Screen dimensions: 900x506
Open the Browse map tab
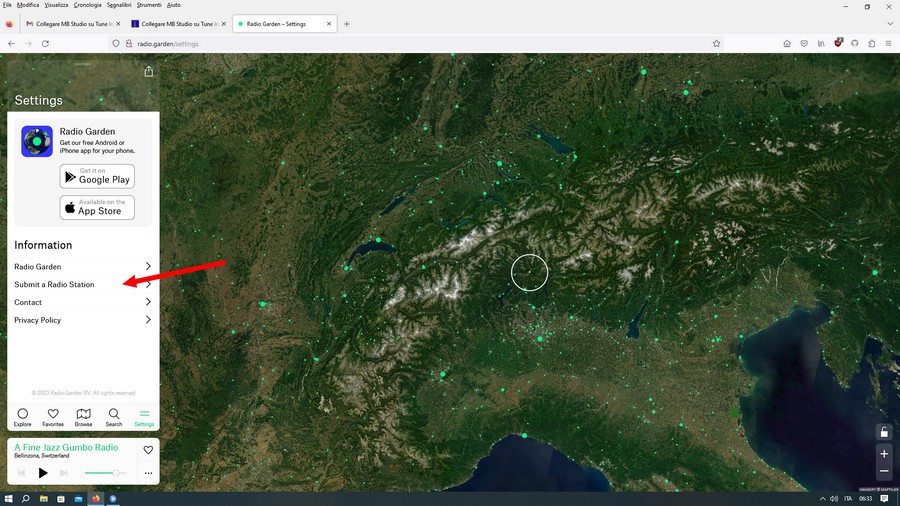pyautogui.click(x=83, y=417)
